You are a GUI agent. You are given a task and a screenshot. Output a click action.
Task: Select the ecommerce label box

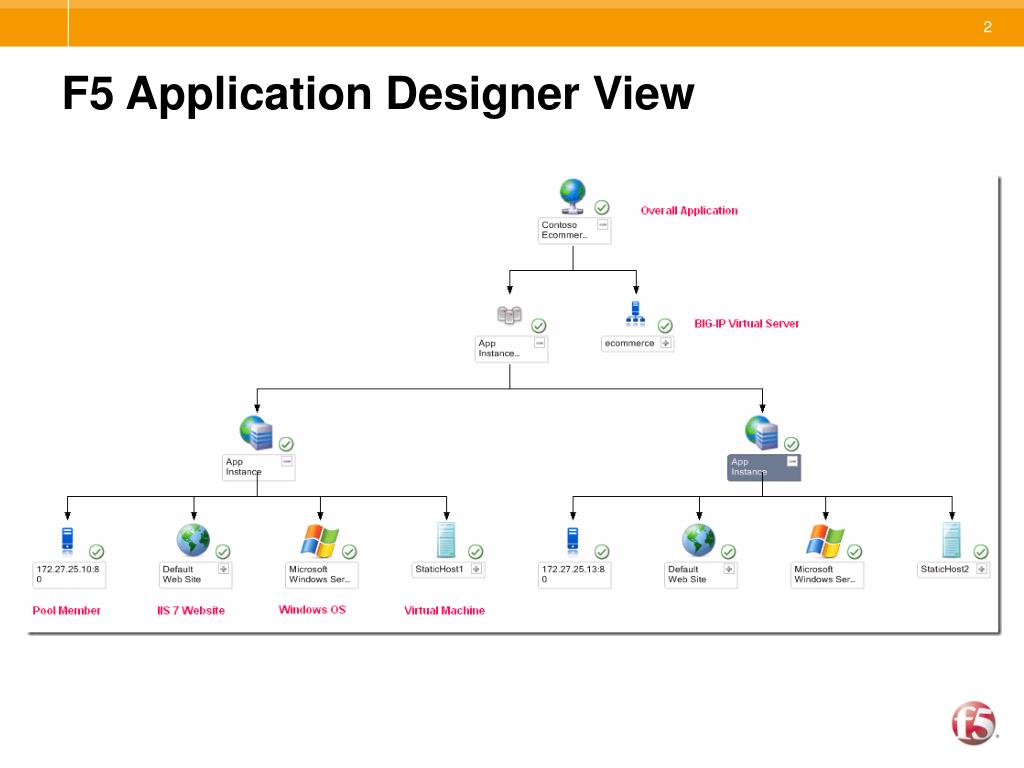click(637, 344)
